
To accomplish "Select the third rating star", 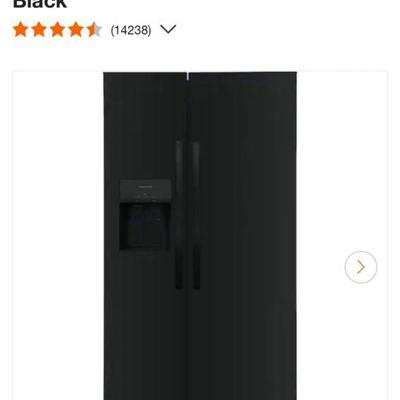I will click(57, 30).
